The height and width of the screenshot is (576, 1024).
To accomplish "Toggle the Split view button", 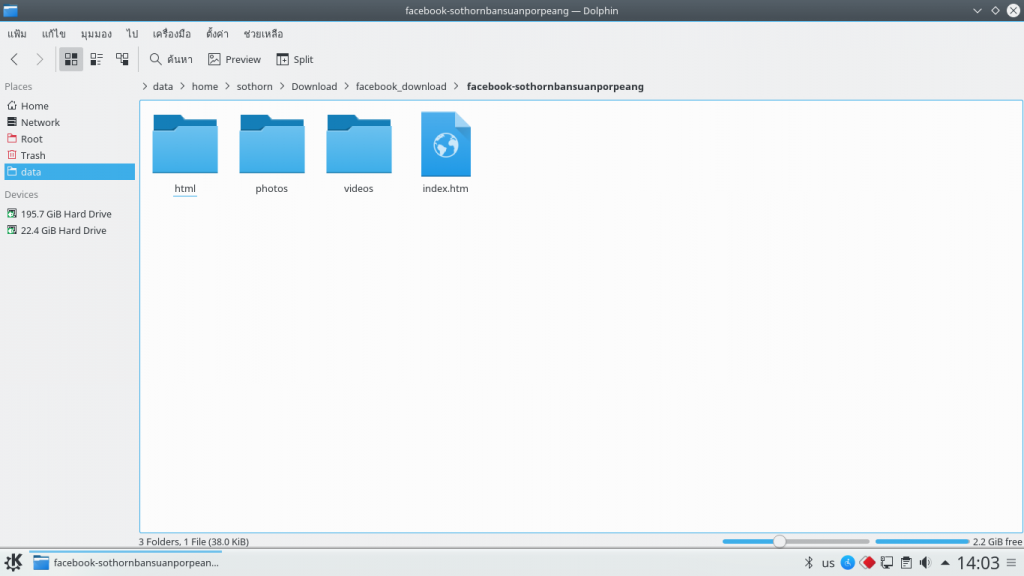I will point(295,59).
